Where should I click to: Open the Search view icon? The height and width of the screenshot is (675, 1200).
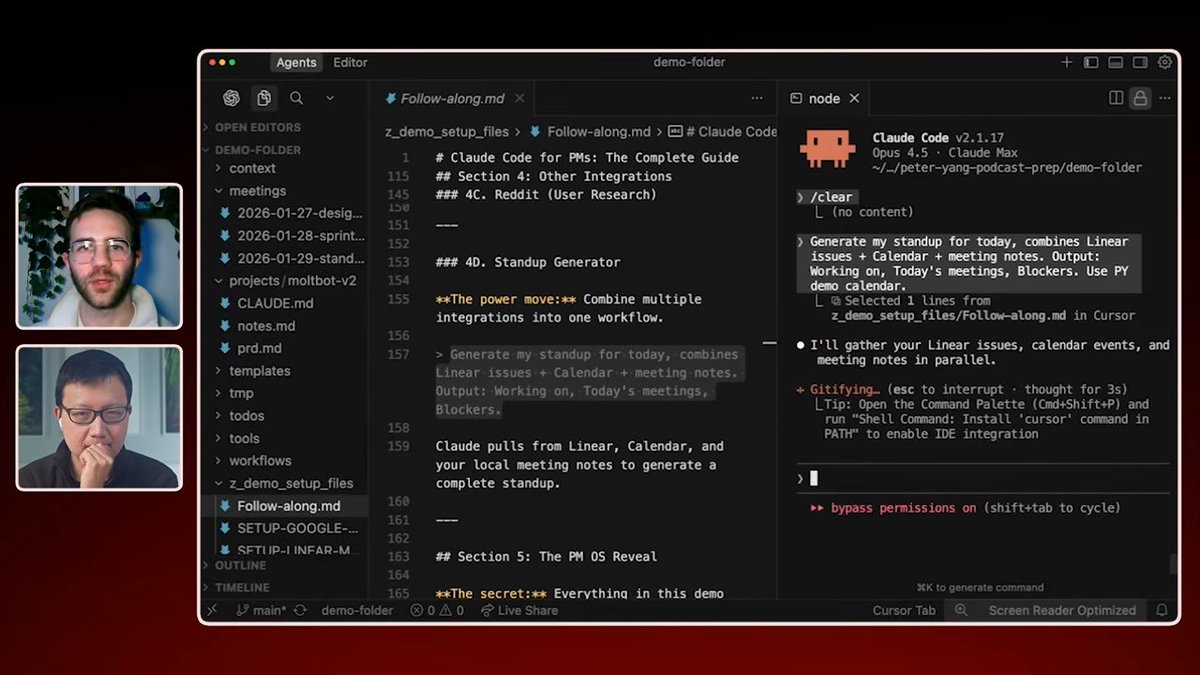pos(297,98)
